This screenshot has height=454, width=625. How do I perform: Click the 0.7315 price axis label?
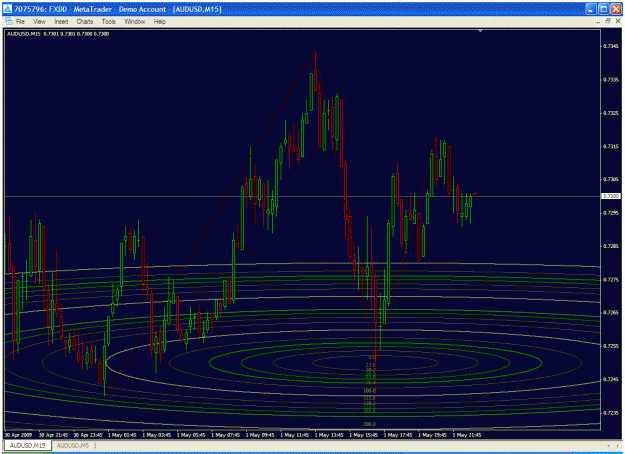[611, 147]
